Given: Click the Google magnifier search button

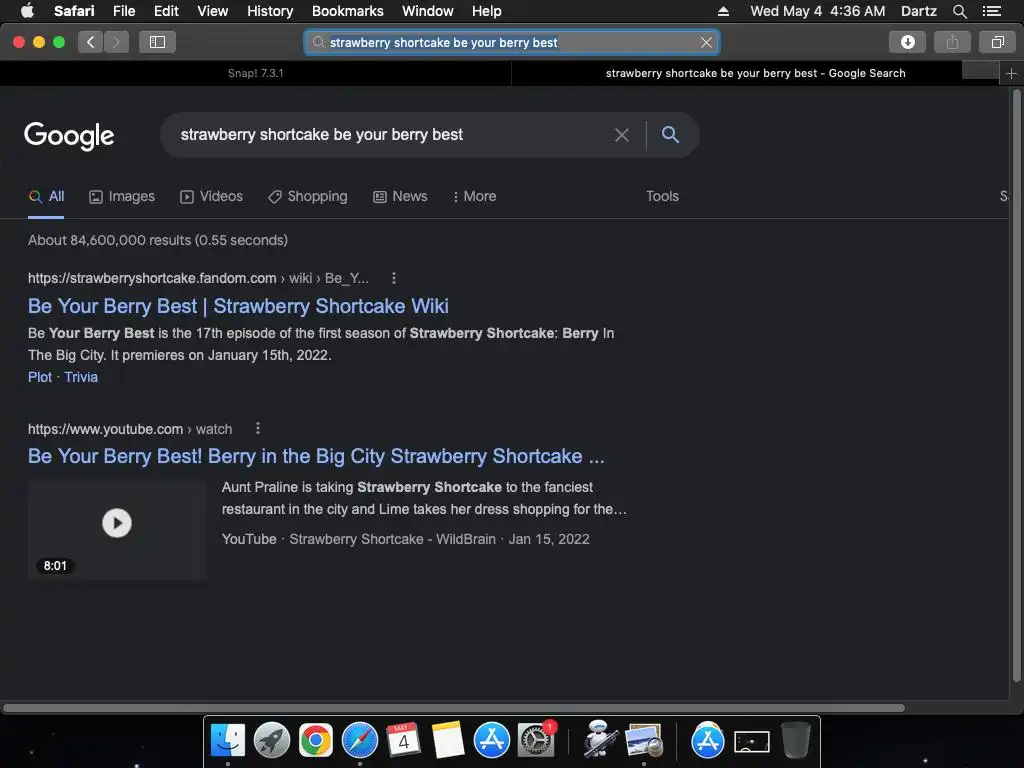Looking at the screenshot, I should [670, 135].
